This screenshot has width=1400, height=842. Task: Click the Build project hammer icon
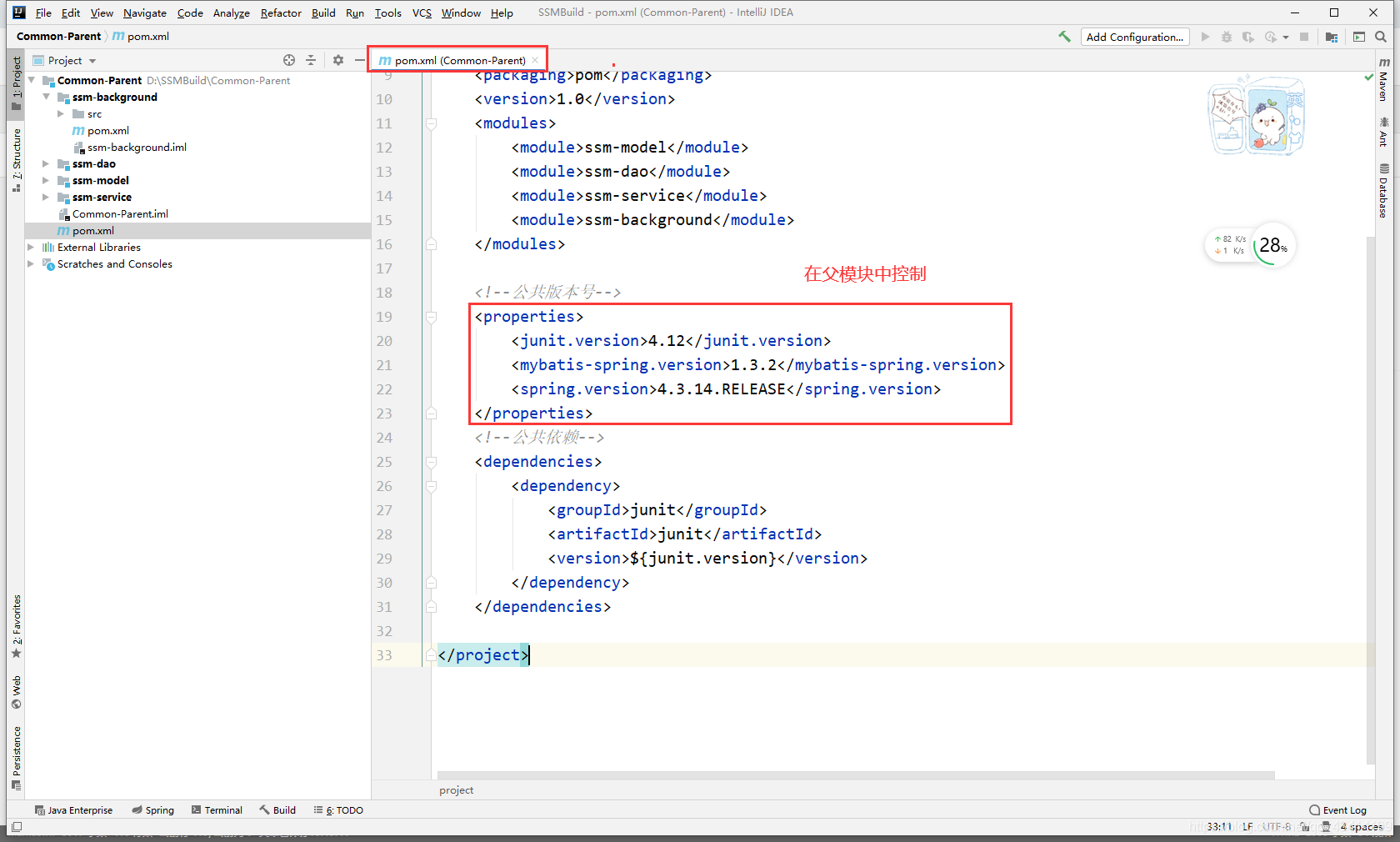coord(1064,37)
